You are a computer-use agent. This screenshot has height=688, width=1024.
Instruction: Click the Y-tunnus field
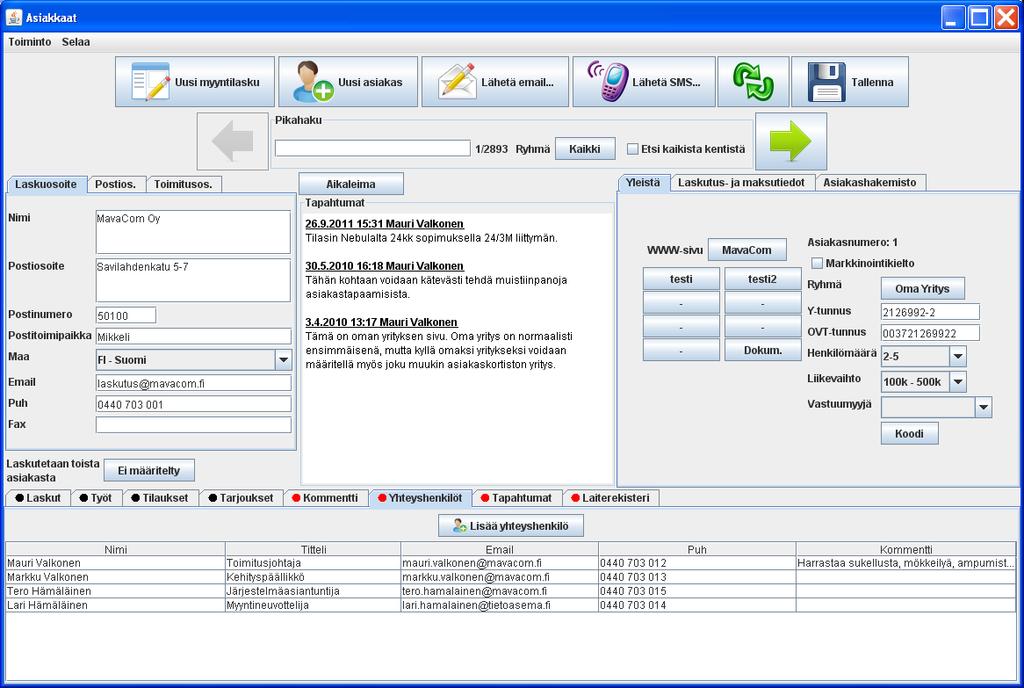point(930,312)
